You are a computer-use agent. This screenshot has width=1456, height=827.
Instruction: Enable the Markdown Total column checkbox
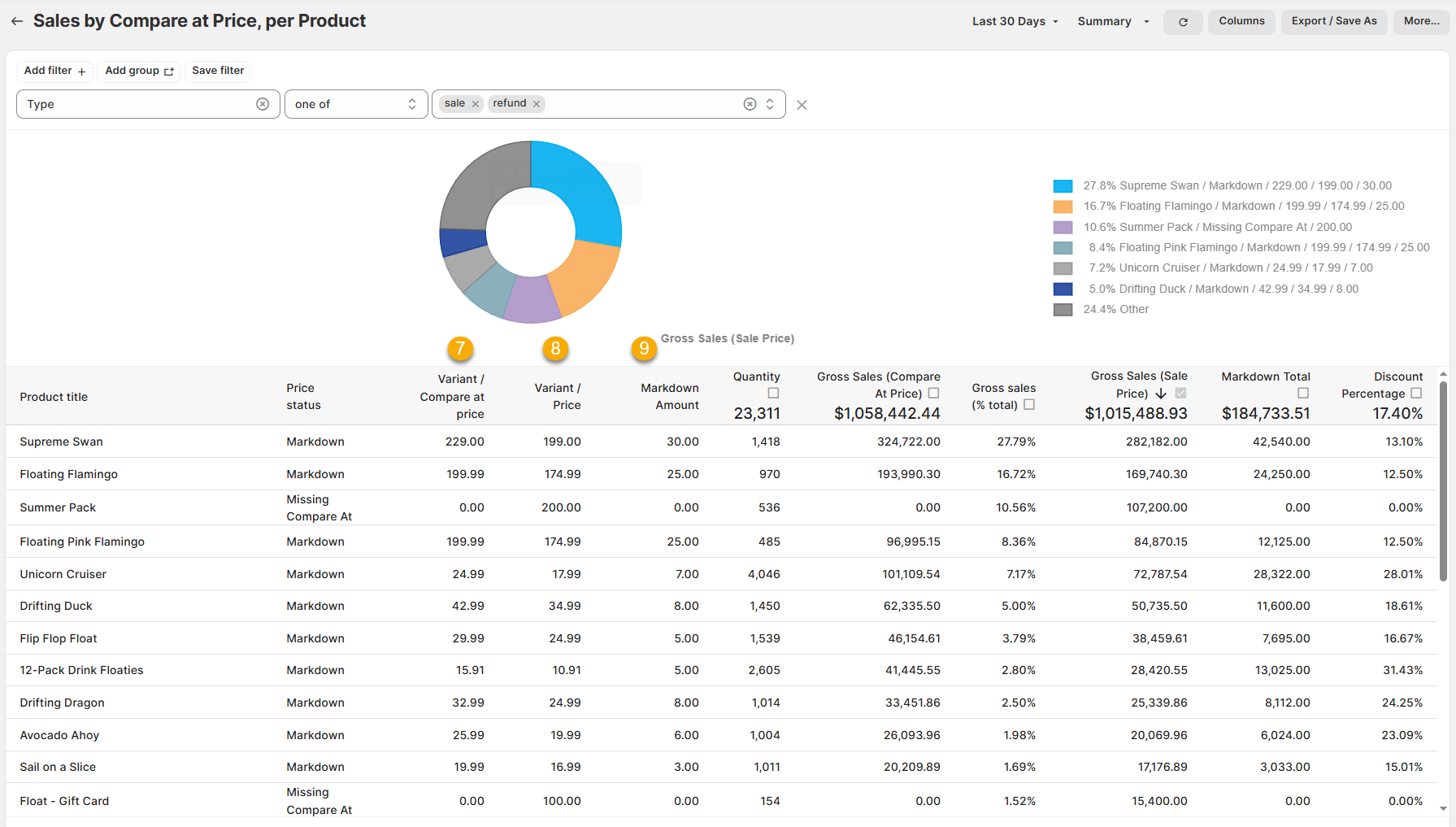tap(1303, 394)
